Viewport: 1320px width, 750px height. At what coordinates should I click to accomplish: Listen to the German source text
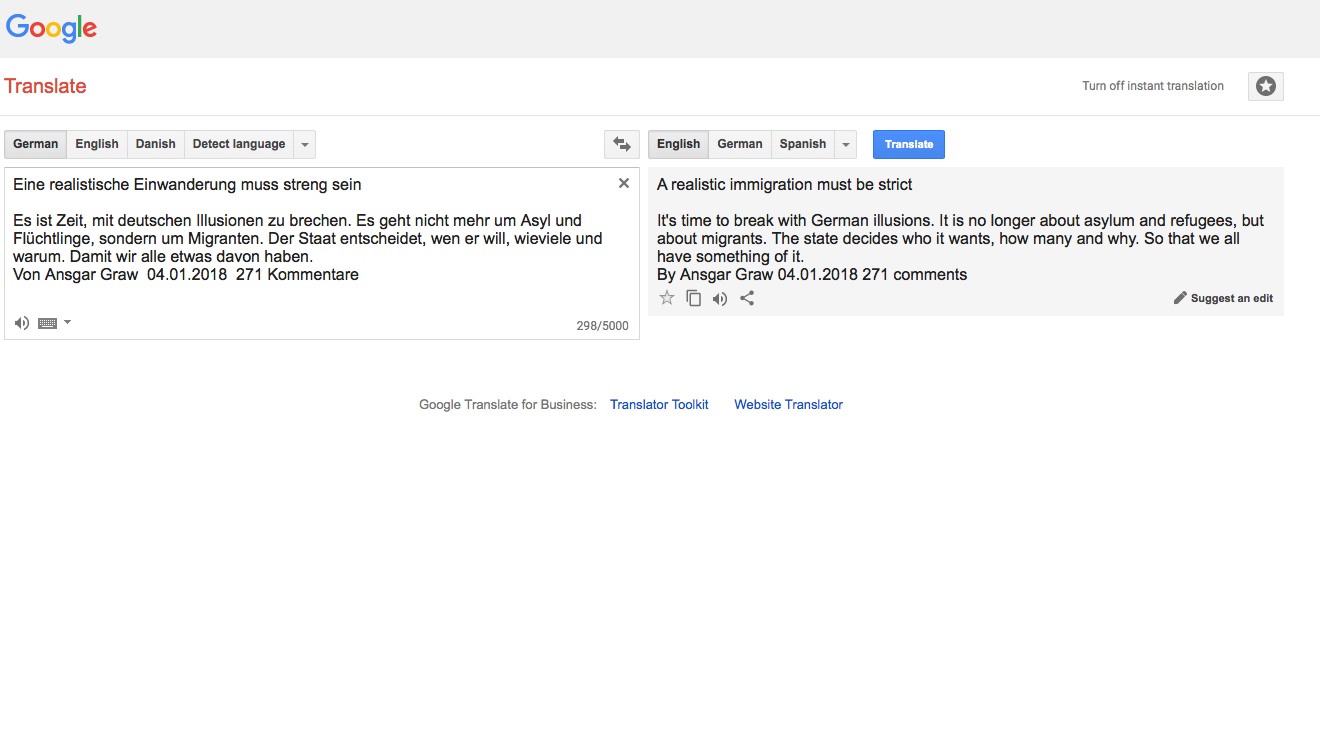[x=22, y=323]
